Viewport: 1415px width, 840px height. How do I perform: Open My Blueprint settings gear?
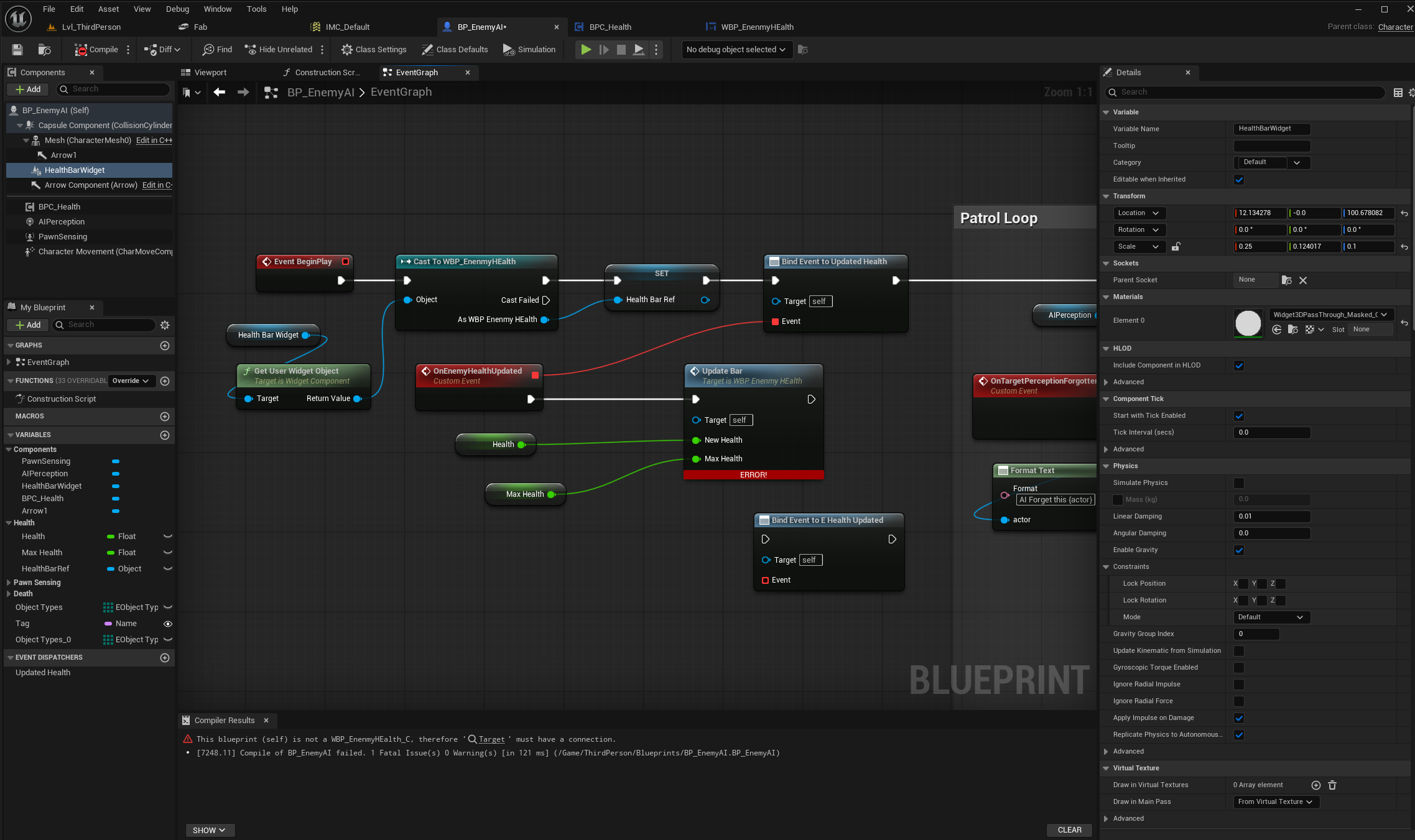(165, 325)
